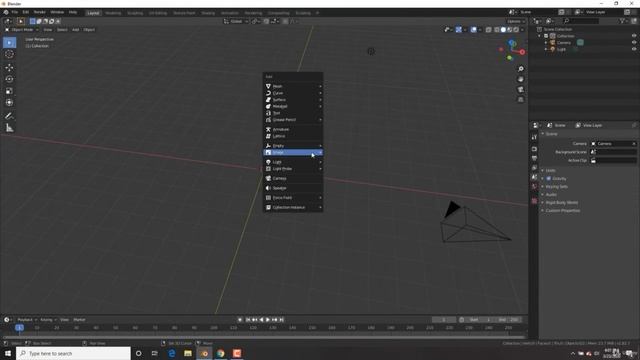Open the World properties tab
Viewport: 640px width, 360px height.
(x=534, y=187)
